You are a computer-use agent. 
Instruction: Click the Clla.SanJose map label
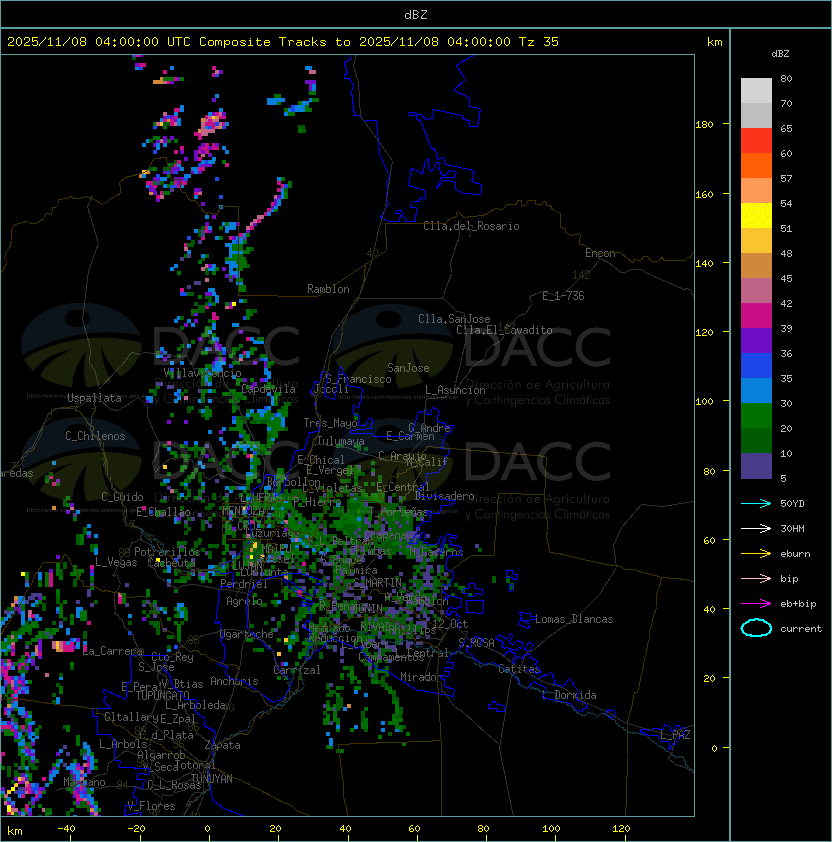(x=454, y=319)
